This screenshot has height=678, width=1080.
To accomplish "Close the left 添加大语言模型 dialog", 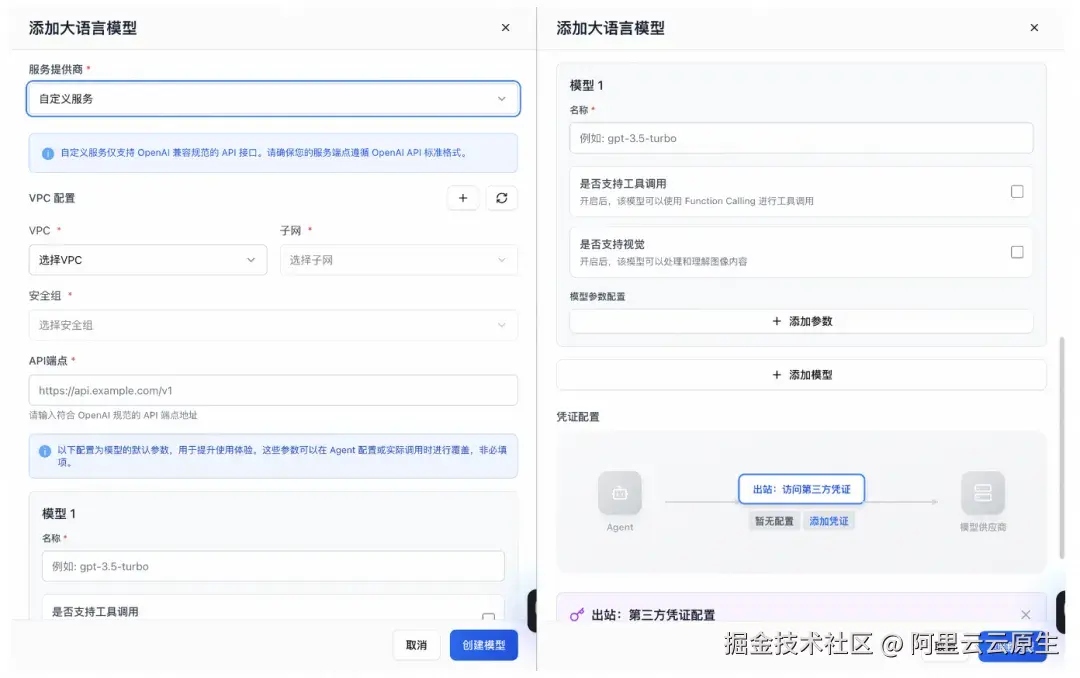I will (505, 28).
